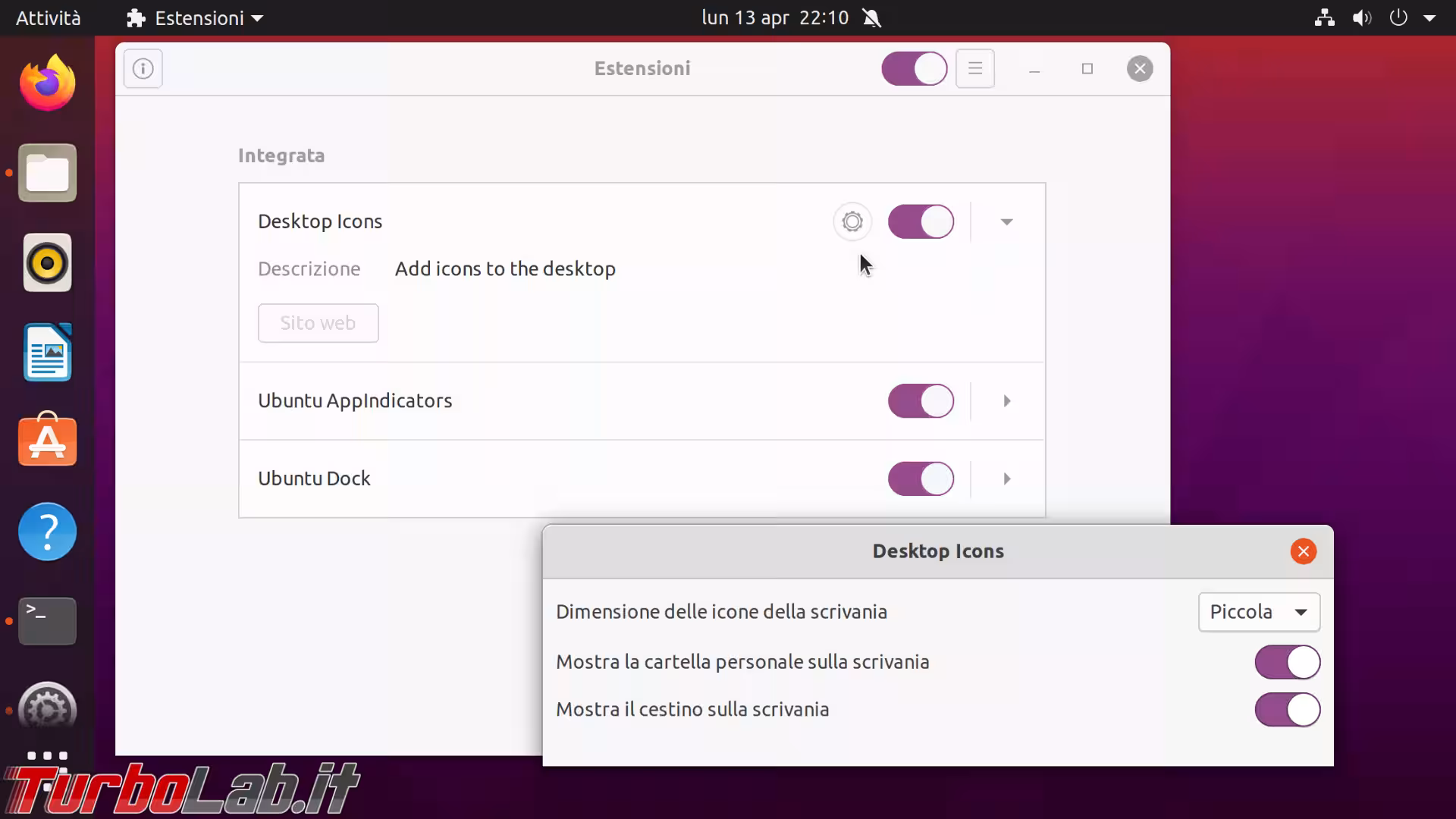Turn off Ubuntu AppIndicators extension

point(921,400)
